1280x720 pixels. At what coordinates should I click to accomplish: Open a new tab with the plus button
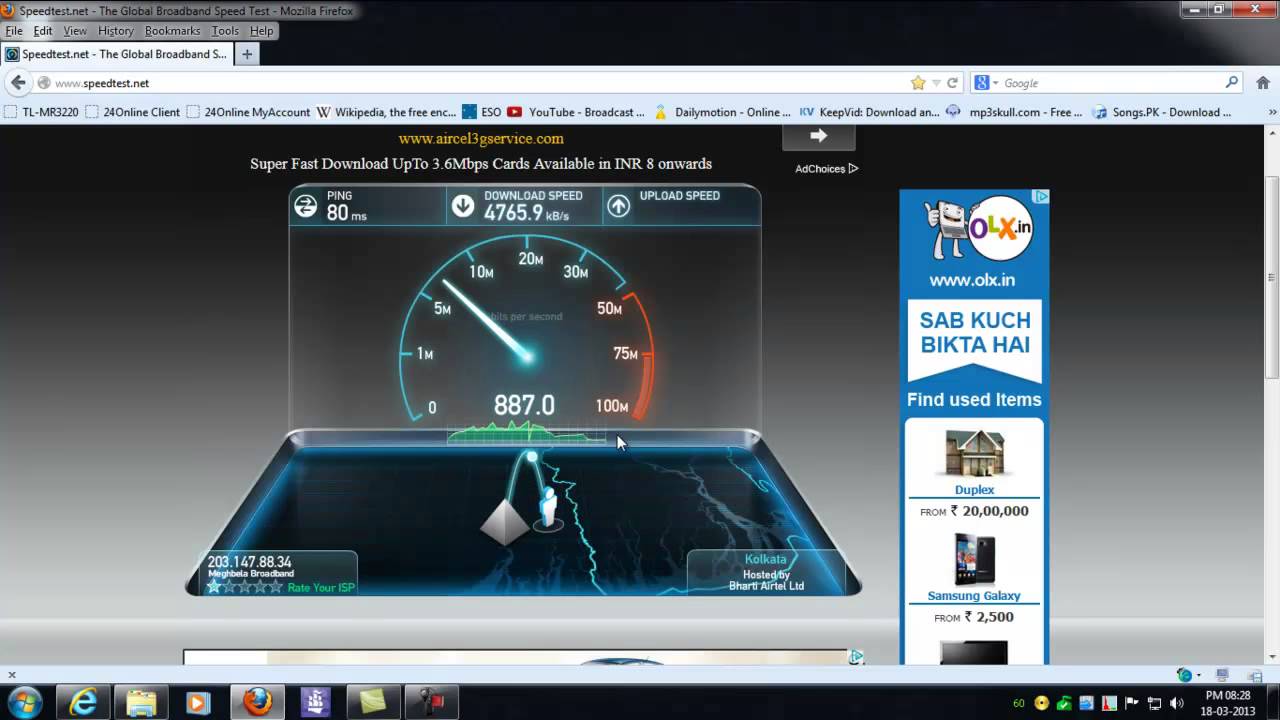tap(246, 54)
